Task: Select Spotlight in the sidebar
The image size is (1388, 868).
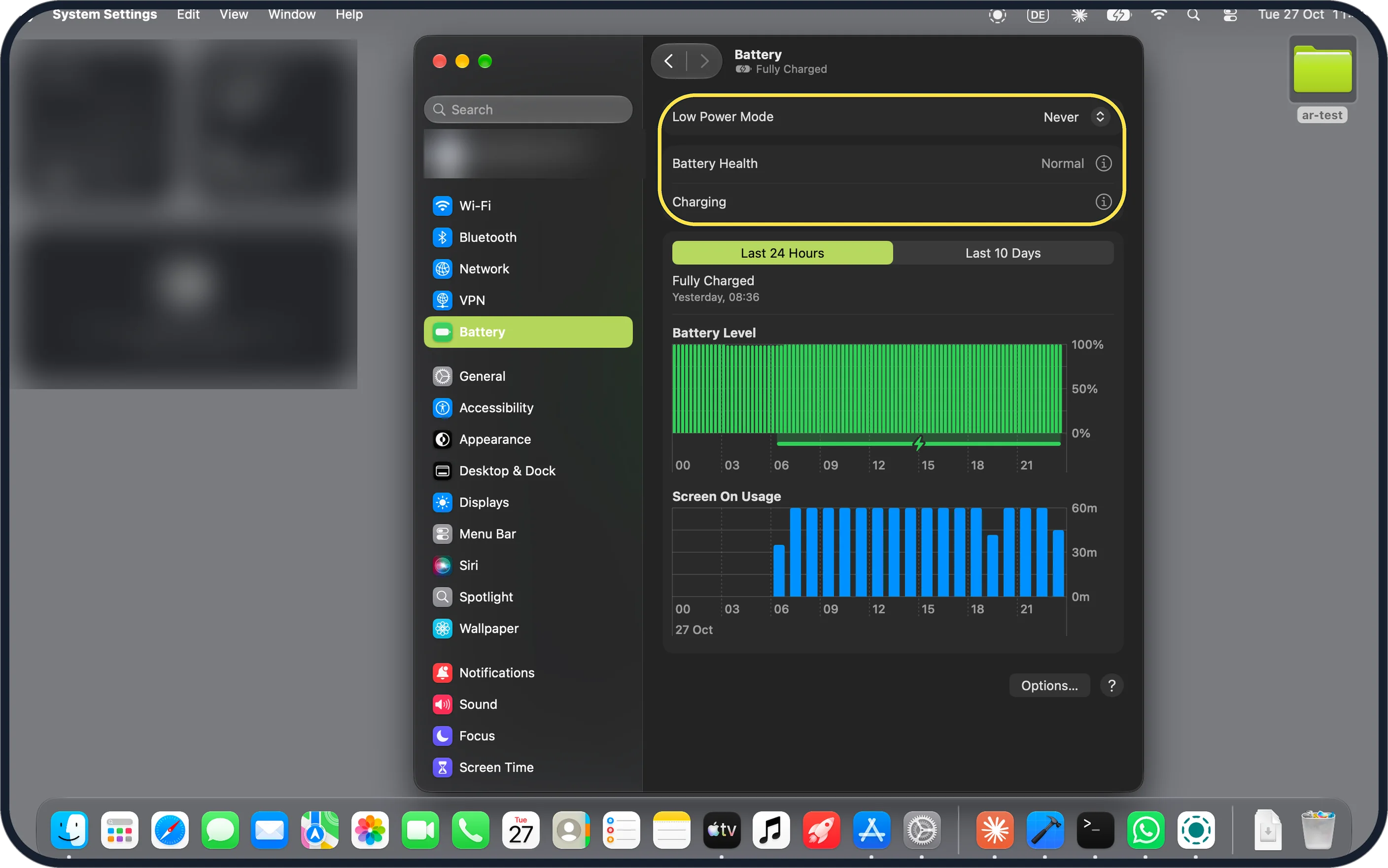Action: (x=528, y=597)
